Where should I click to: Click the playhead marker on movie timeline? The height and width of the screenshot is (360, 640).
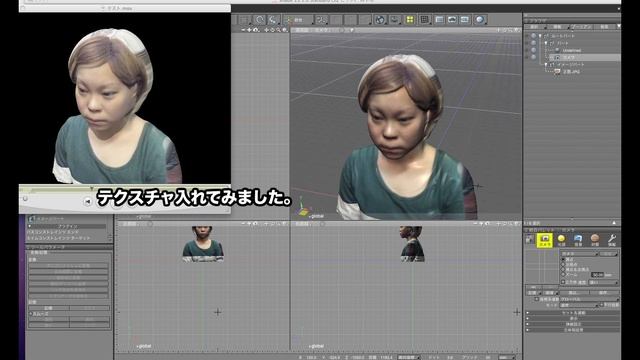point(92,189)
